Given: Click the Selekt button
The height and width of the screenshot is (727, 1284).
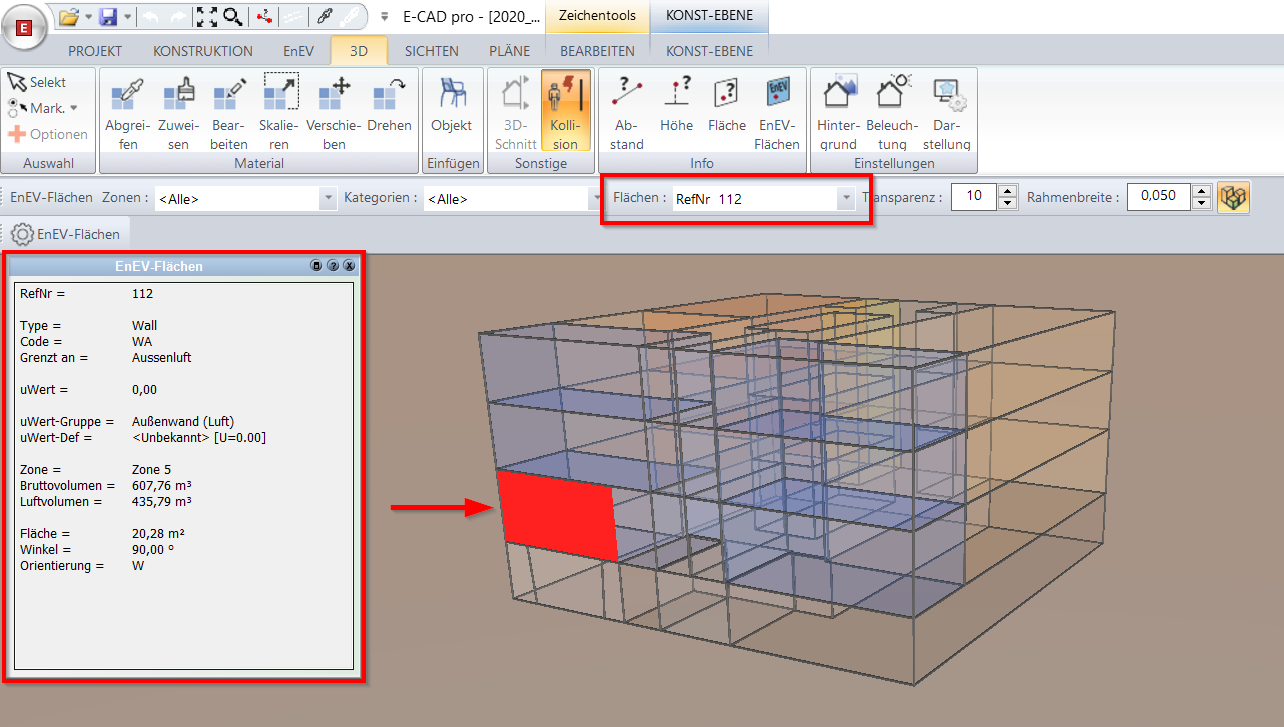Looking at the screenshot, I should pos(38,81).
